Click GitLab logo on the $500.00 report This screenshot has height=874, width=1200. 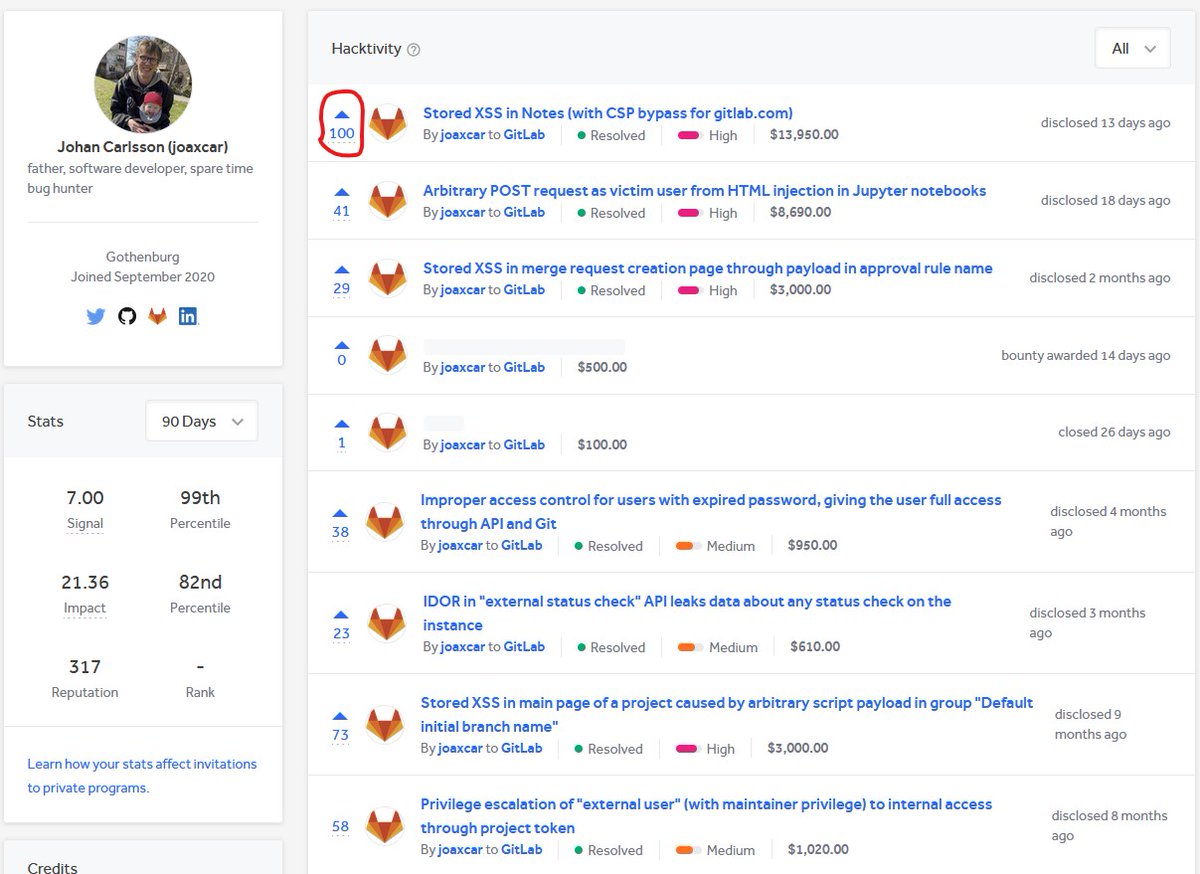[387, 355]
